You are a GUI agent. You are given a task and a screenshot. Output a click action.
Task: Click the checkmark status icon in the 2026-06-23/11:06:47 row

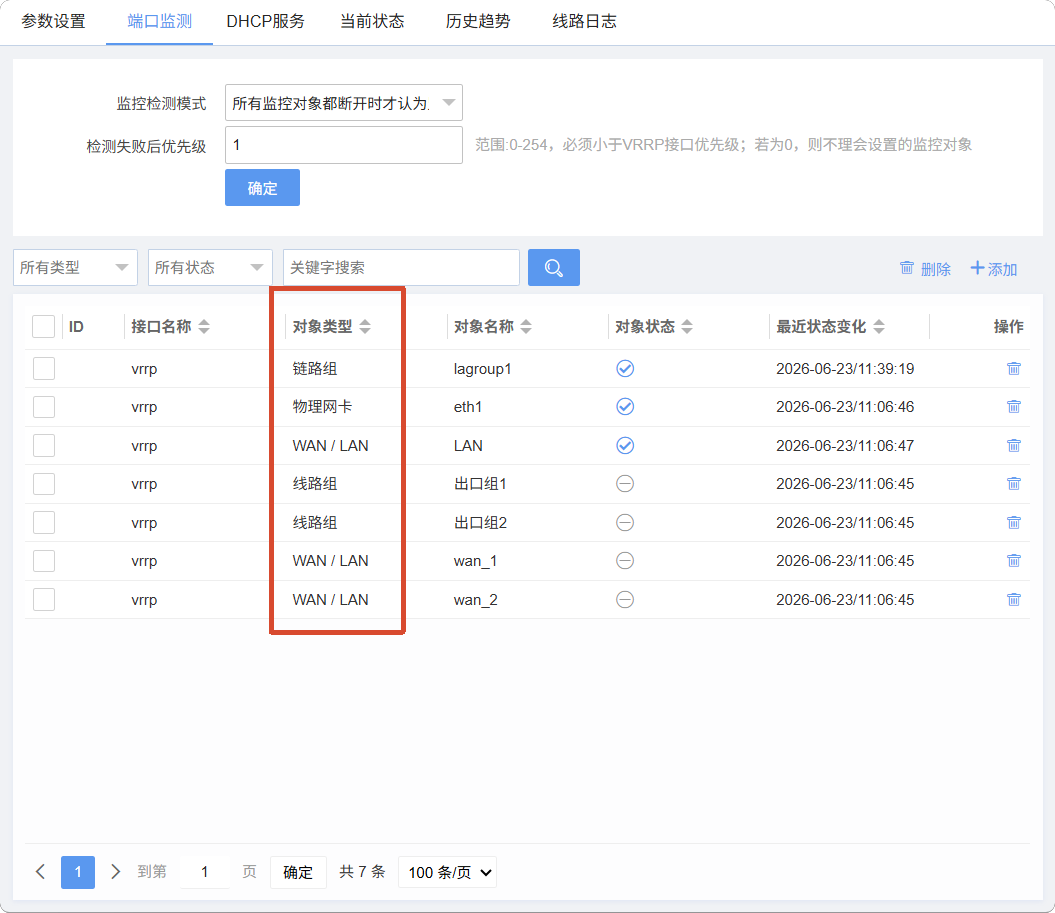pos(625,445)
